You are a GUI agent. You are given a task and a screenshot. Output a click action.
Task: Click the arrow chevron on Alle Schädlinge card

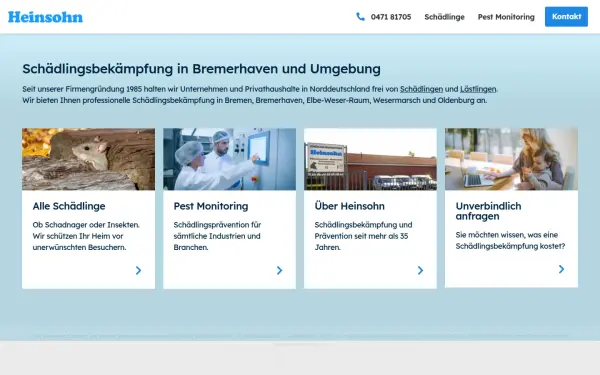(139, 271)
